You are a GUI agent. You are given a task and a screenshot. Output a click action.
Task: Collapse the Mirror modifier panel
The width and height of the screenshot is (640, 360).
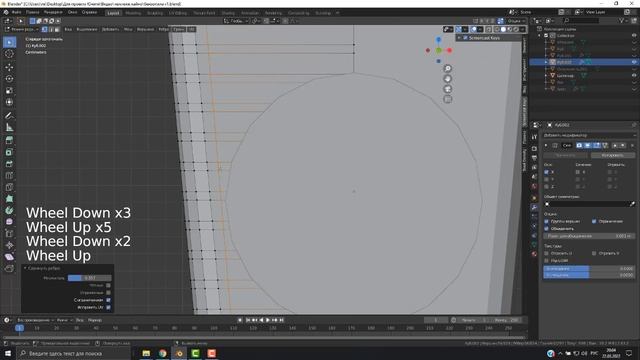[547, 145]
